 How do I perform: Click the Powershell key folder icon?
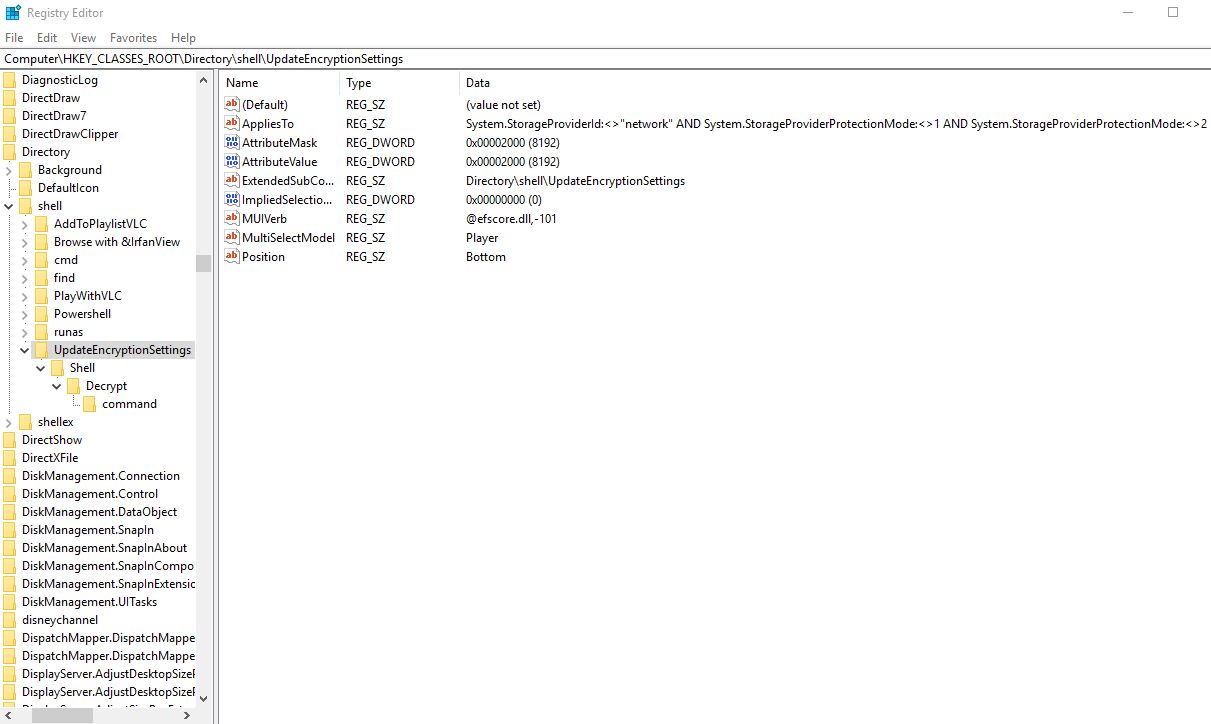coord(41,314)
